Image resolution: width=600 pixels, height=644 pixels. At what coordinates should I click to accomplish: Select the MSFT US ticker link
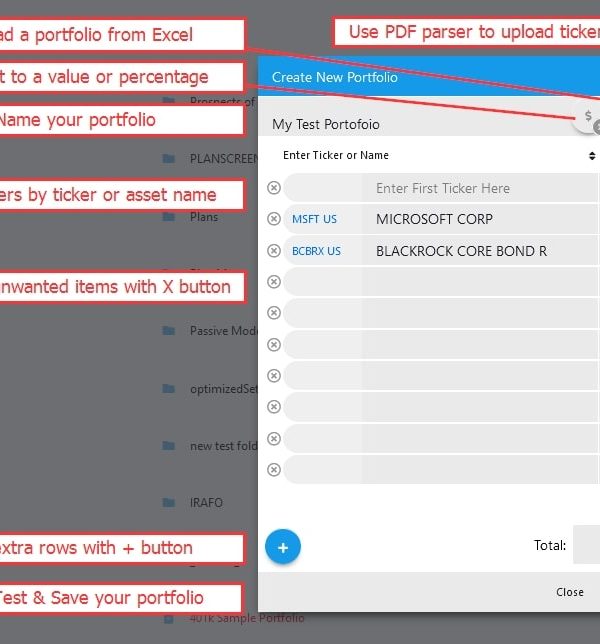[x=314, y=219]
